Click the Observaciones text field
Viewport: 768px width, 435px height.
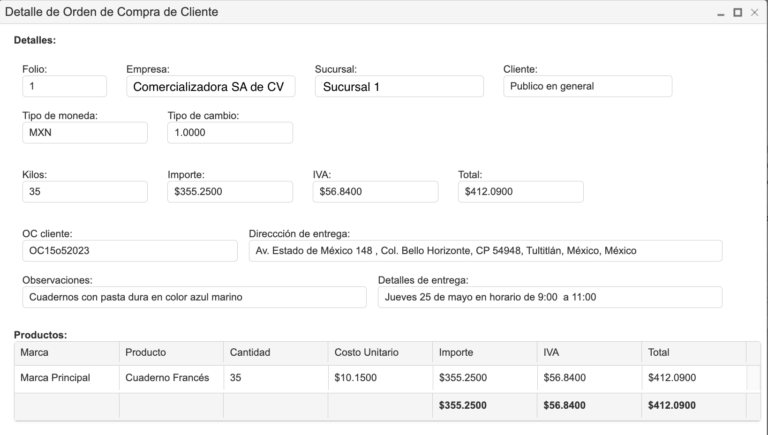click(194, 297)
